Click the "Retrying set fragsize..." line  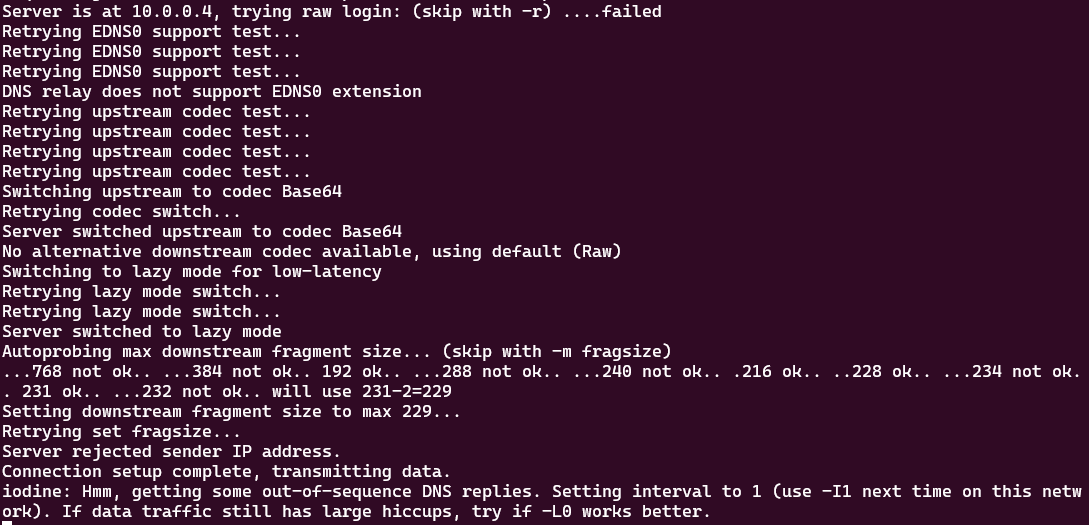click(x=122, y=432)
